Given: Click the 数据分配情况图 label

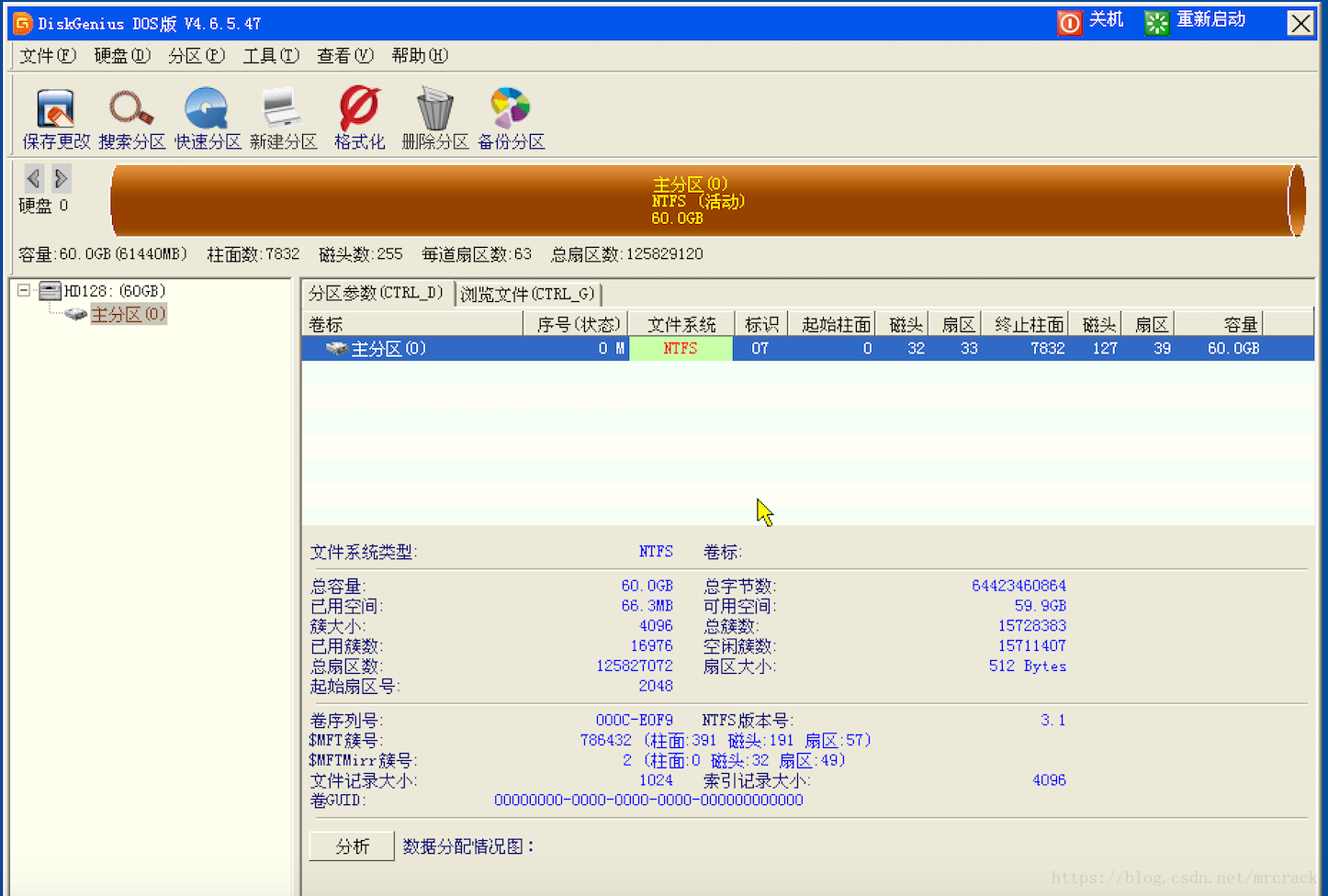Looking at the screenshot, I should pyautogui.click(x=468, y=846).
